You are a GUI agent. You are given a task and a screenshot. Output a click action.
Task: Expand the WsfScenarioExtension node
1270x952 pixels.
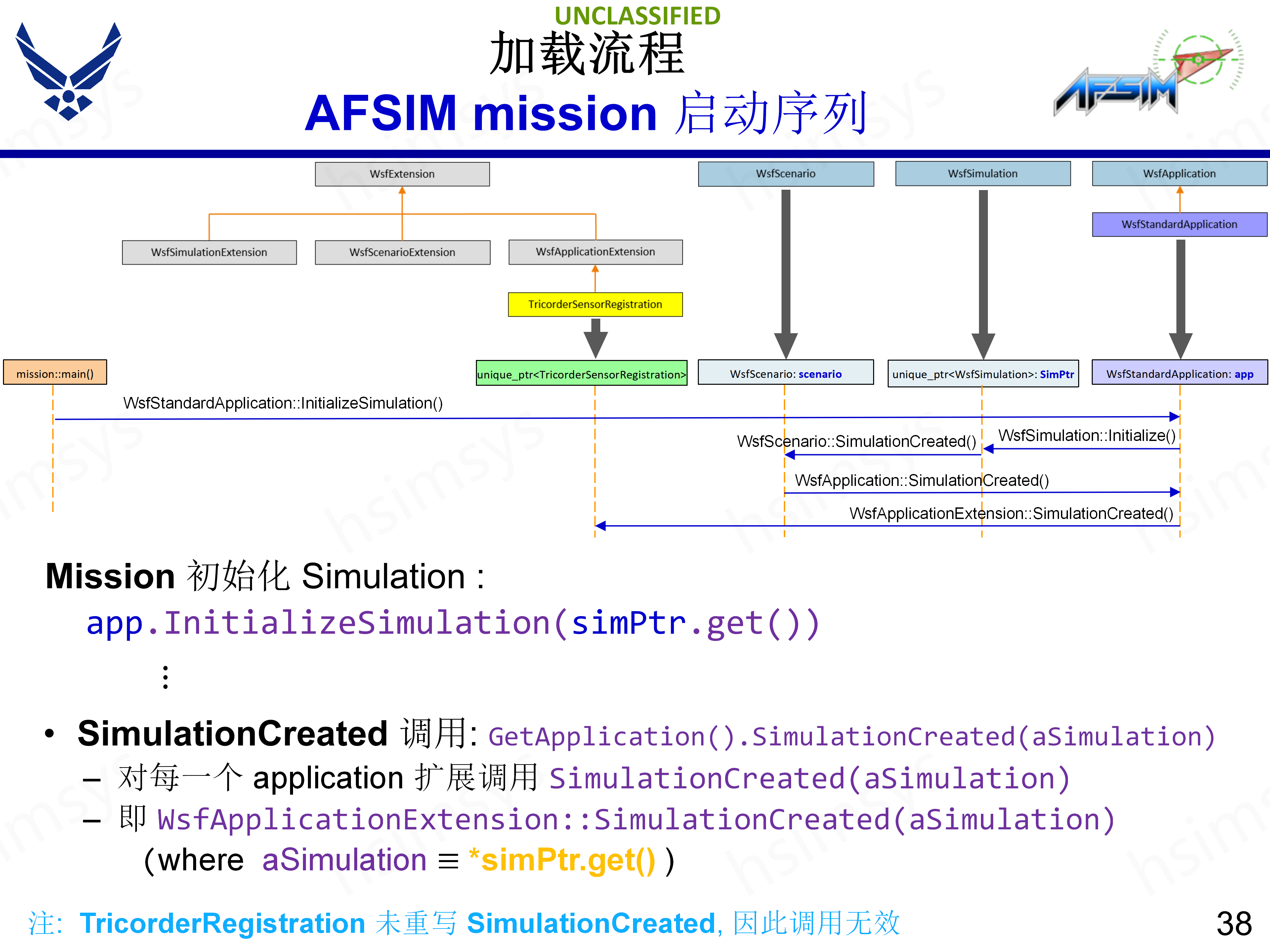(x=402, y=252)
